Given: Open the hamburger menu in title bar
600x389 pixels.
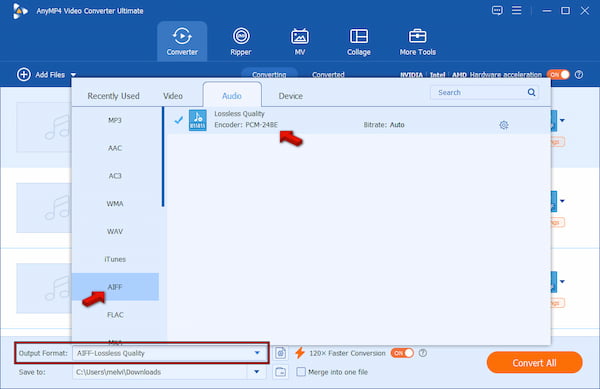Looking at the screenshot, I should (x=517, y=10).
